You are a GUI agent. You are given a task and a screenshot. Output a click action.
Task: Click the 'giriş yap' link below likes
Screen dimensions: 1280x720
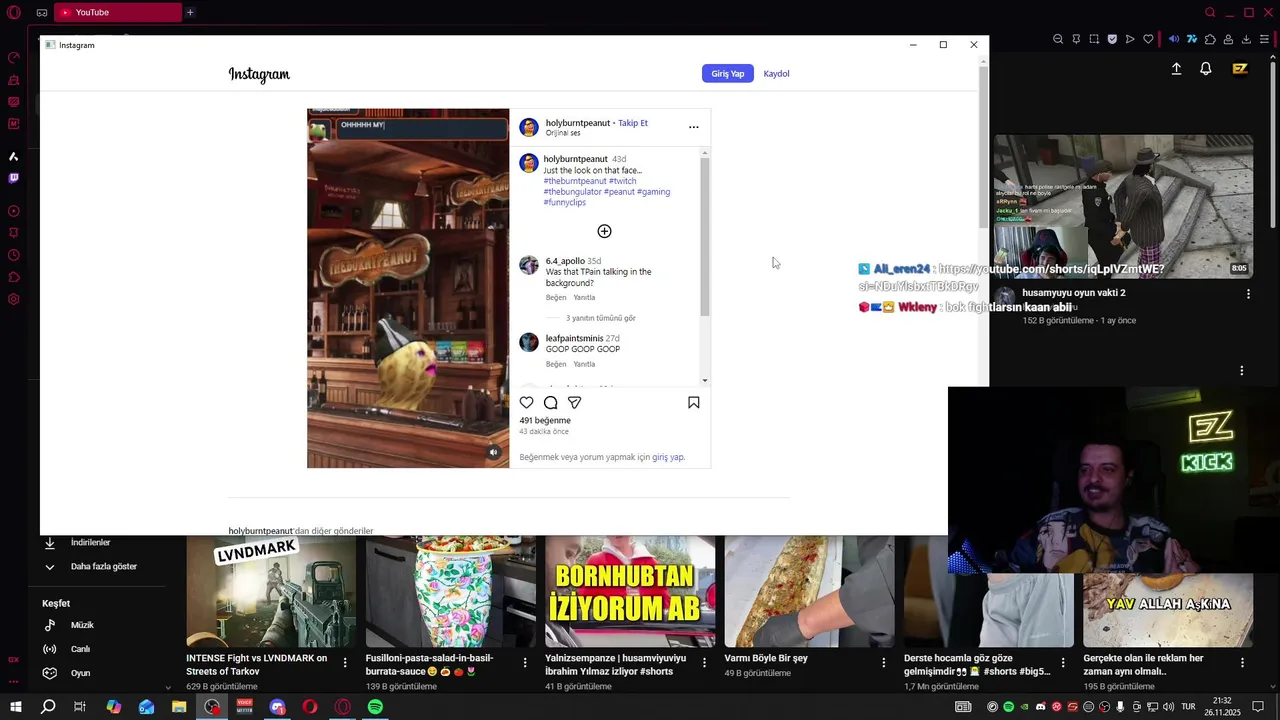pyautogui.click(x=668, y=457)
